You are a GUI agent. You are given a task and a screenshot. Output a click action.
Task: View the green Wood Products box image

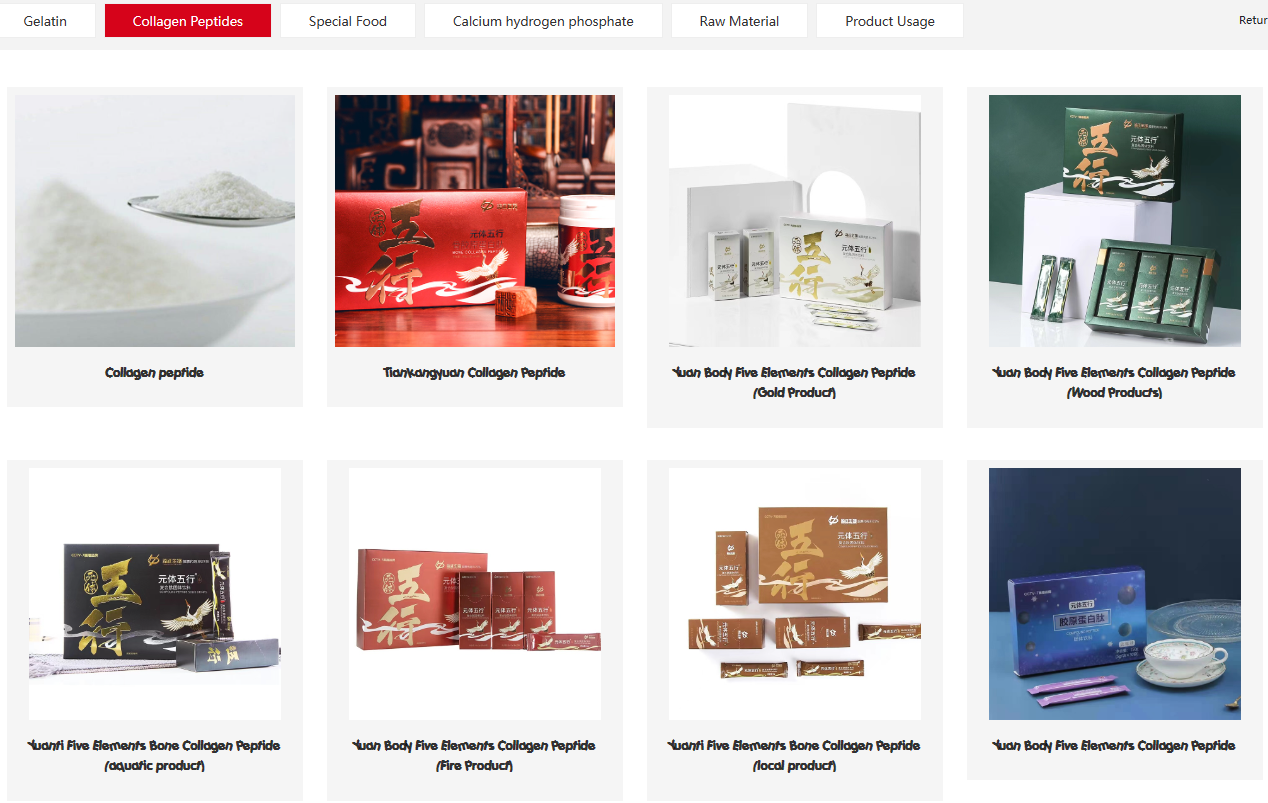point(1115,221)
